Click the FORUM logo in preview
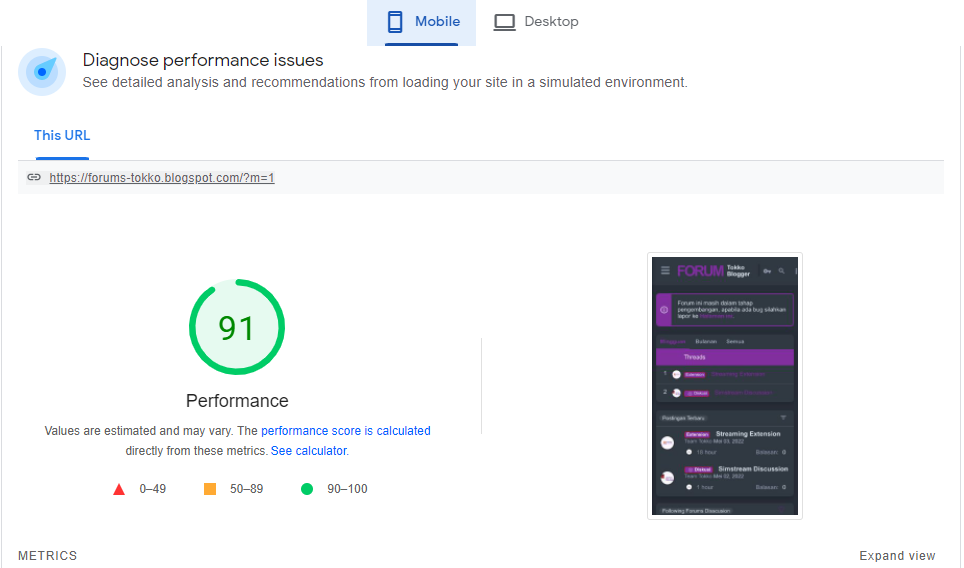Image resolution: width=964 pixels, height=568 pixels. tap(700, 271)
